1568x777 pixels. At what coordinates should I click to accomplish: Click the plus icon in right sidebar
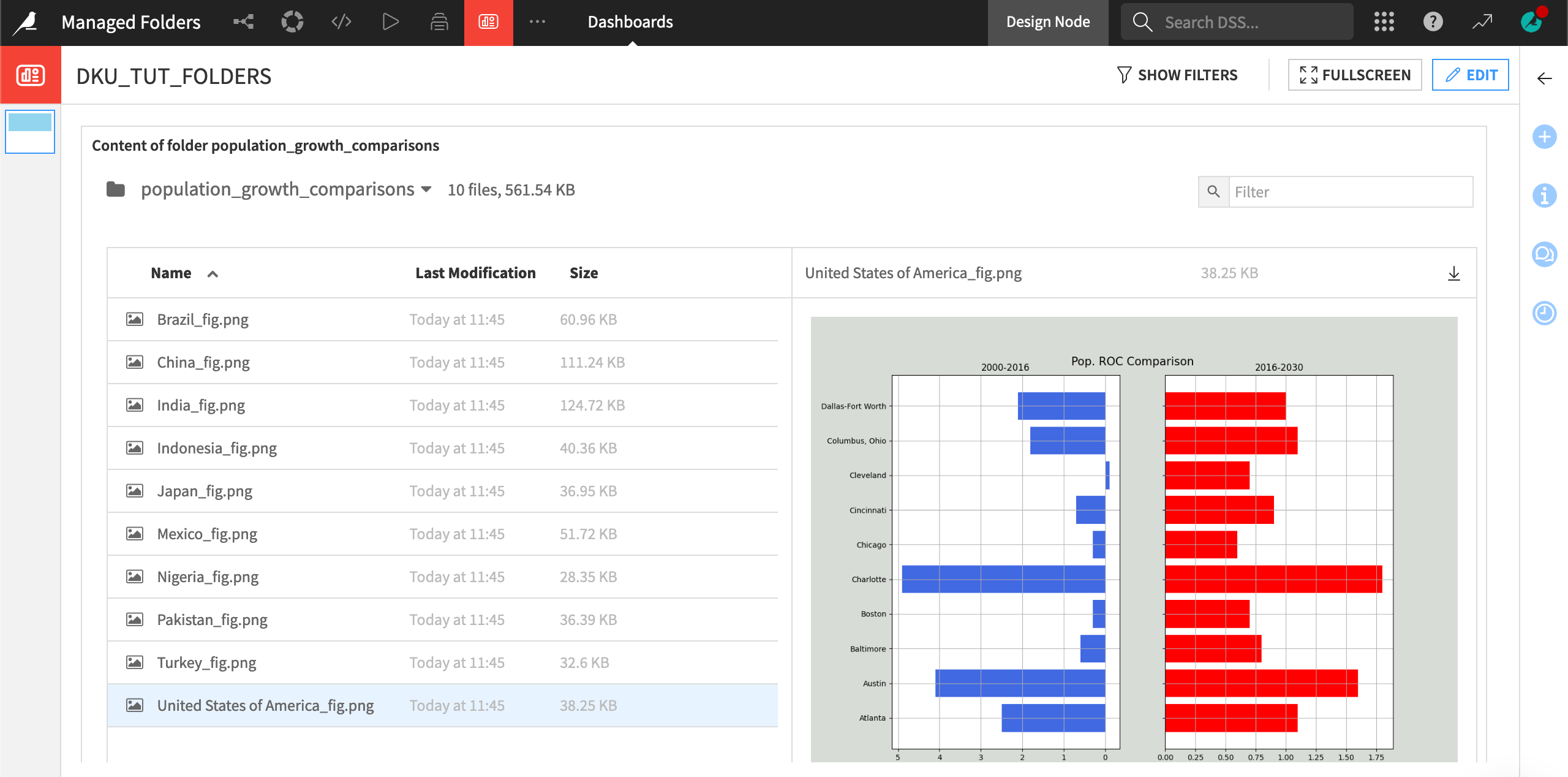[x=1544, y=137]
